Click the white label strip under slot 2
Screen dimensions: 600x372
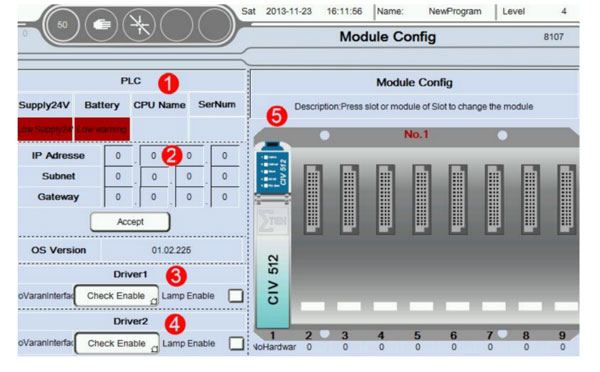coord(313,306)
